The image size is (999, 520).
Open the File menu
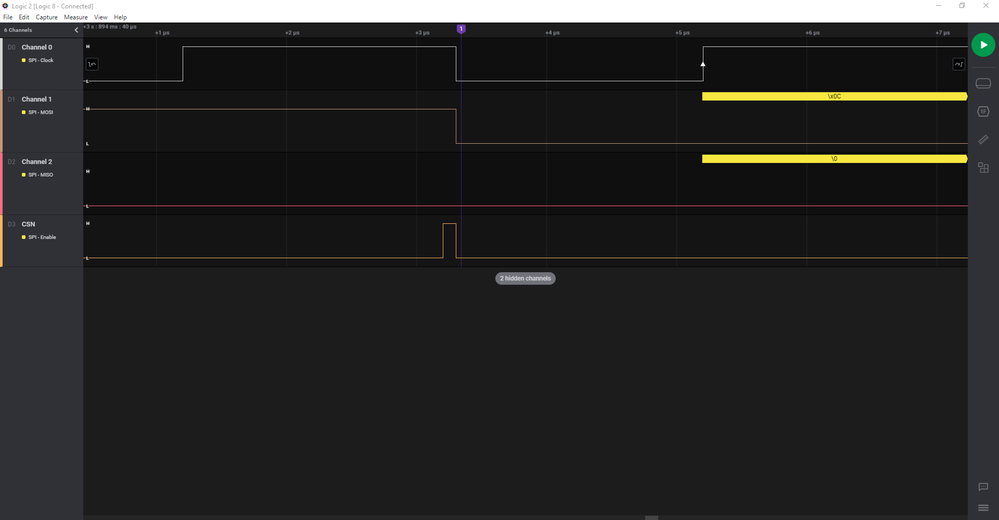(8, 17)
